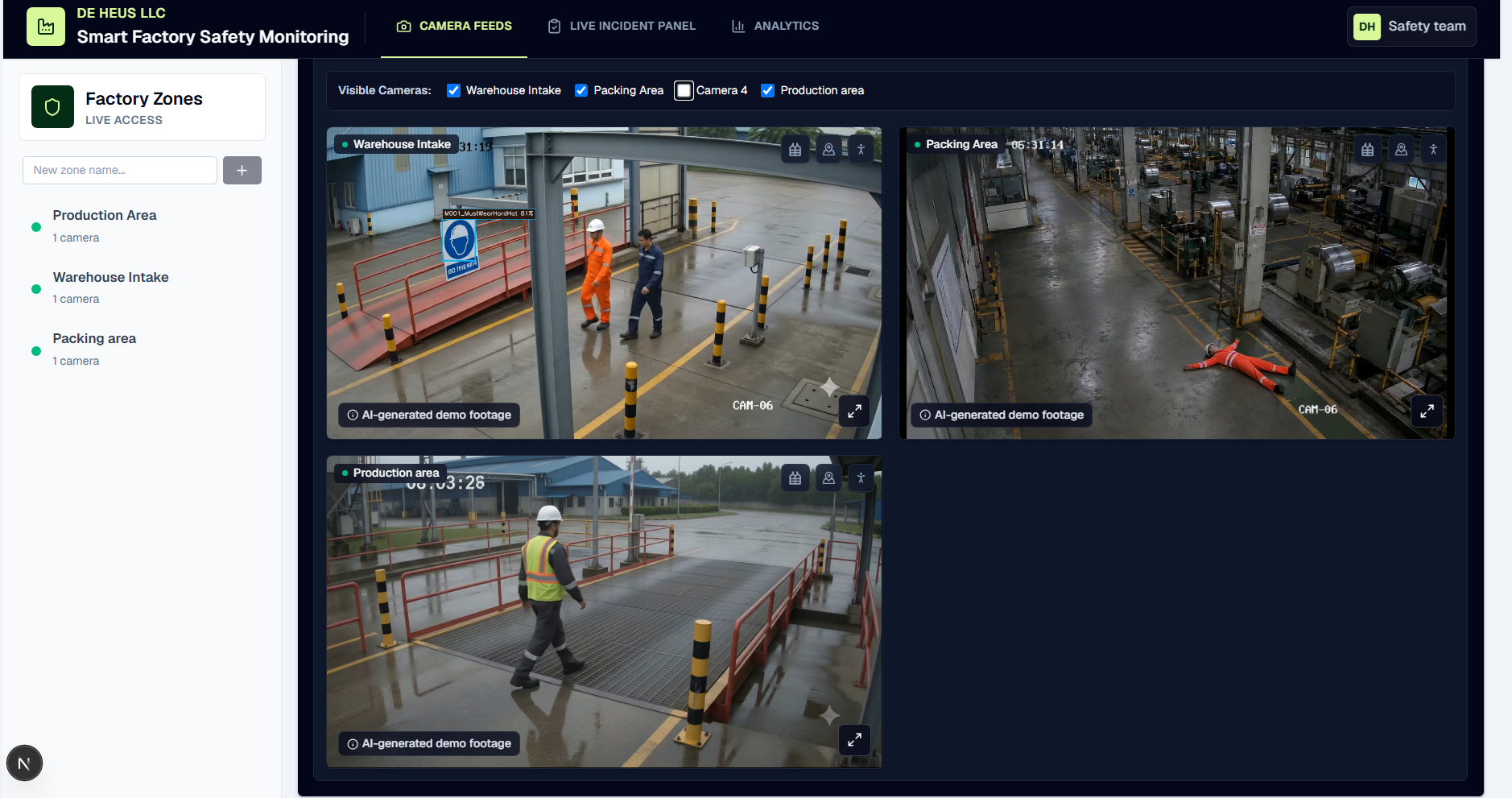Expand Packing Area feed to fullscreen
Image resolution: width=1512 pixels, height=798 pixels.
[1427, 411]
